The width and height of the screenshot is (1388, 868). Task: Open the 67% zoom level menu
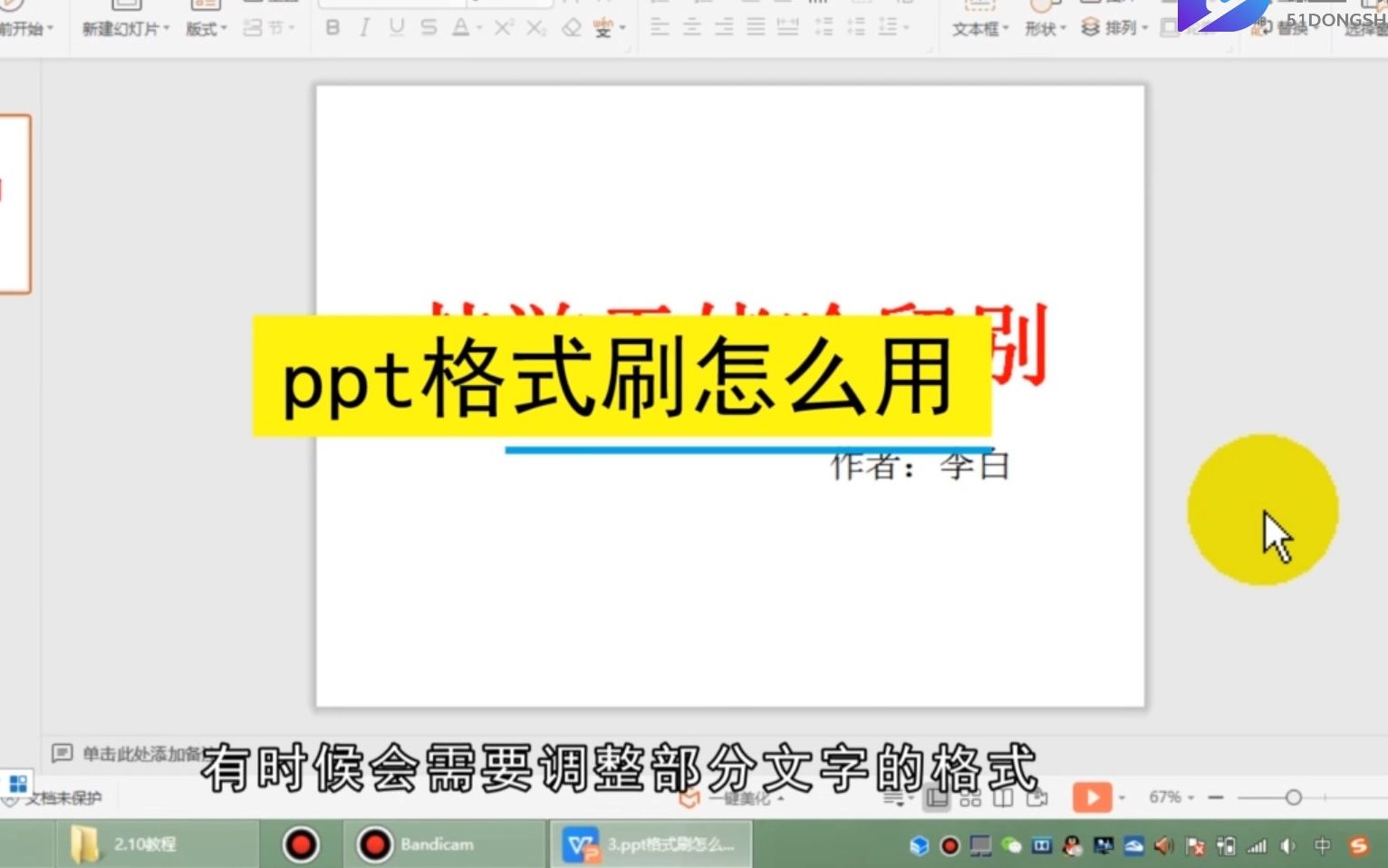click(1171, 797)
